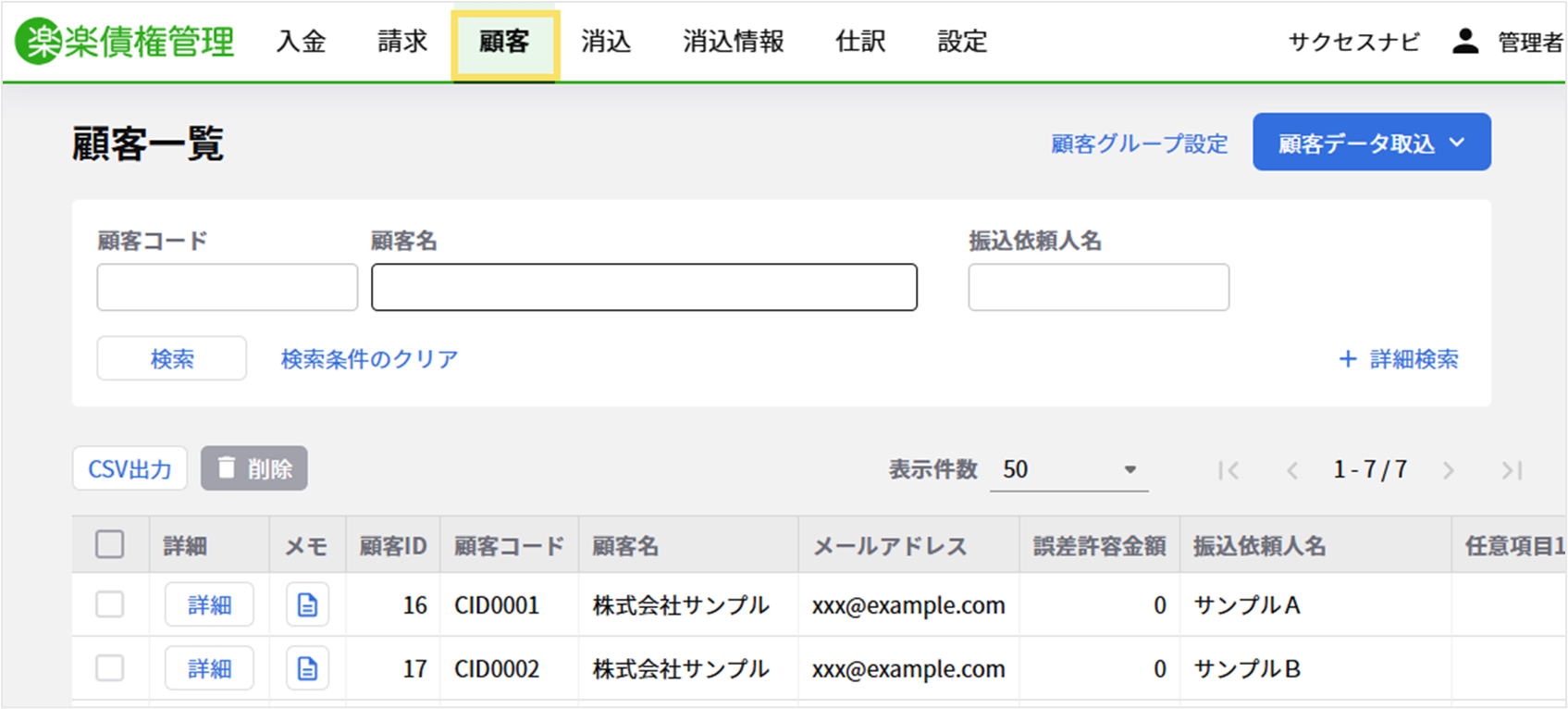Screen dimensions: 1568x709
Task: Open the 消込情報 menu tab
Action: point(733,42)
